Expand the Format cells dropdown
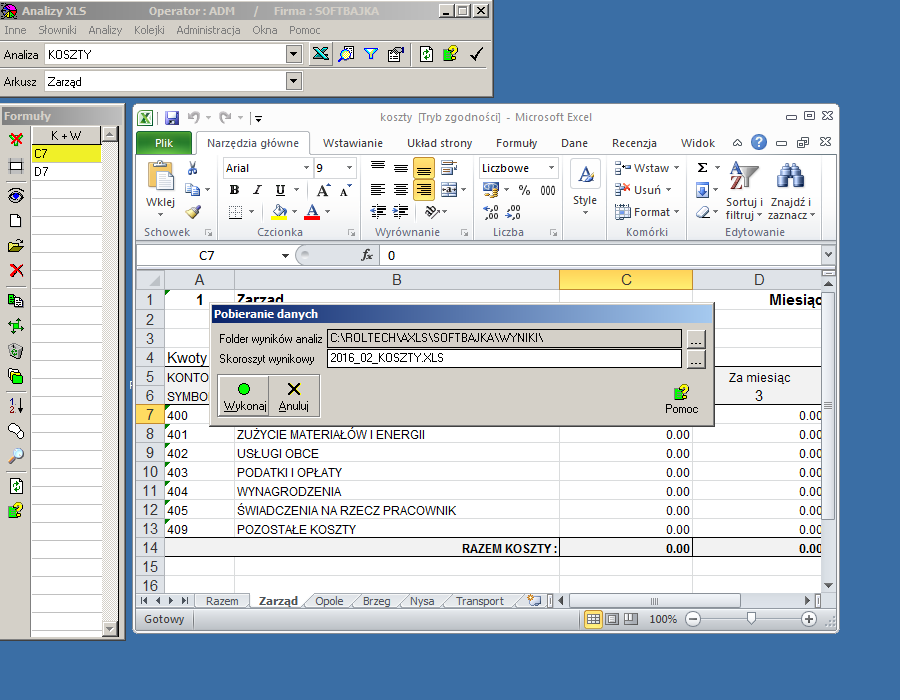 (677, 212)
